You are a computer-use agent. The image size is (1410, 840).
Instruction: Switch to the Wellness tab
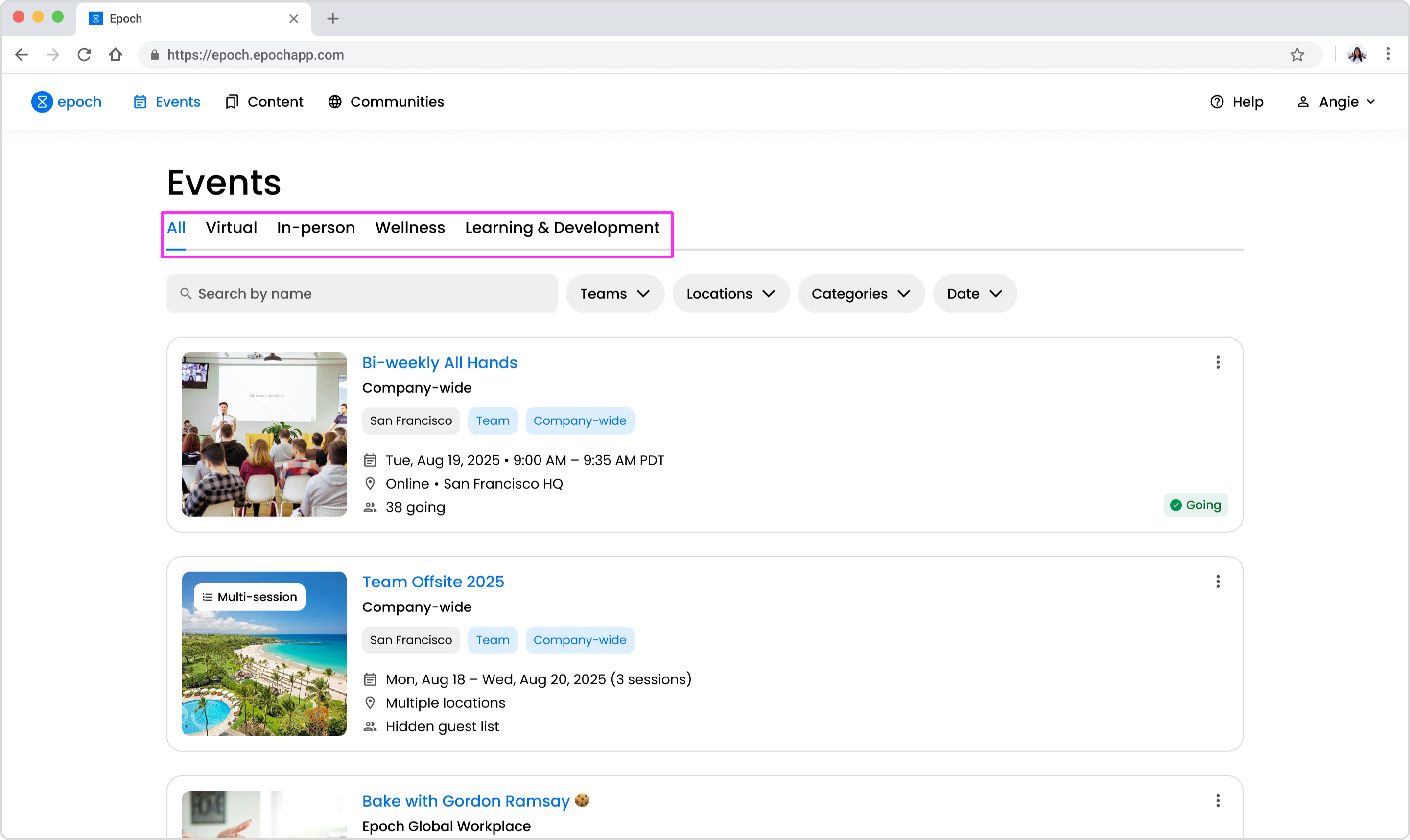[x=410, y=228]
